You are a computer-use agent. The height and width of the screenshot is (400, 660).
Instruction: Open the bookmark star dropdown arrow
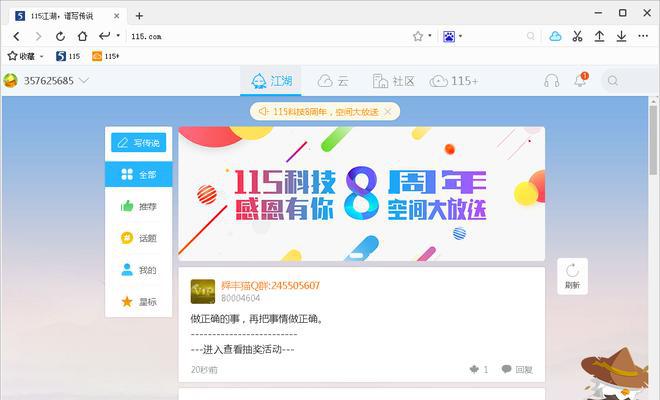point(430,36)
